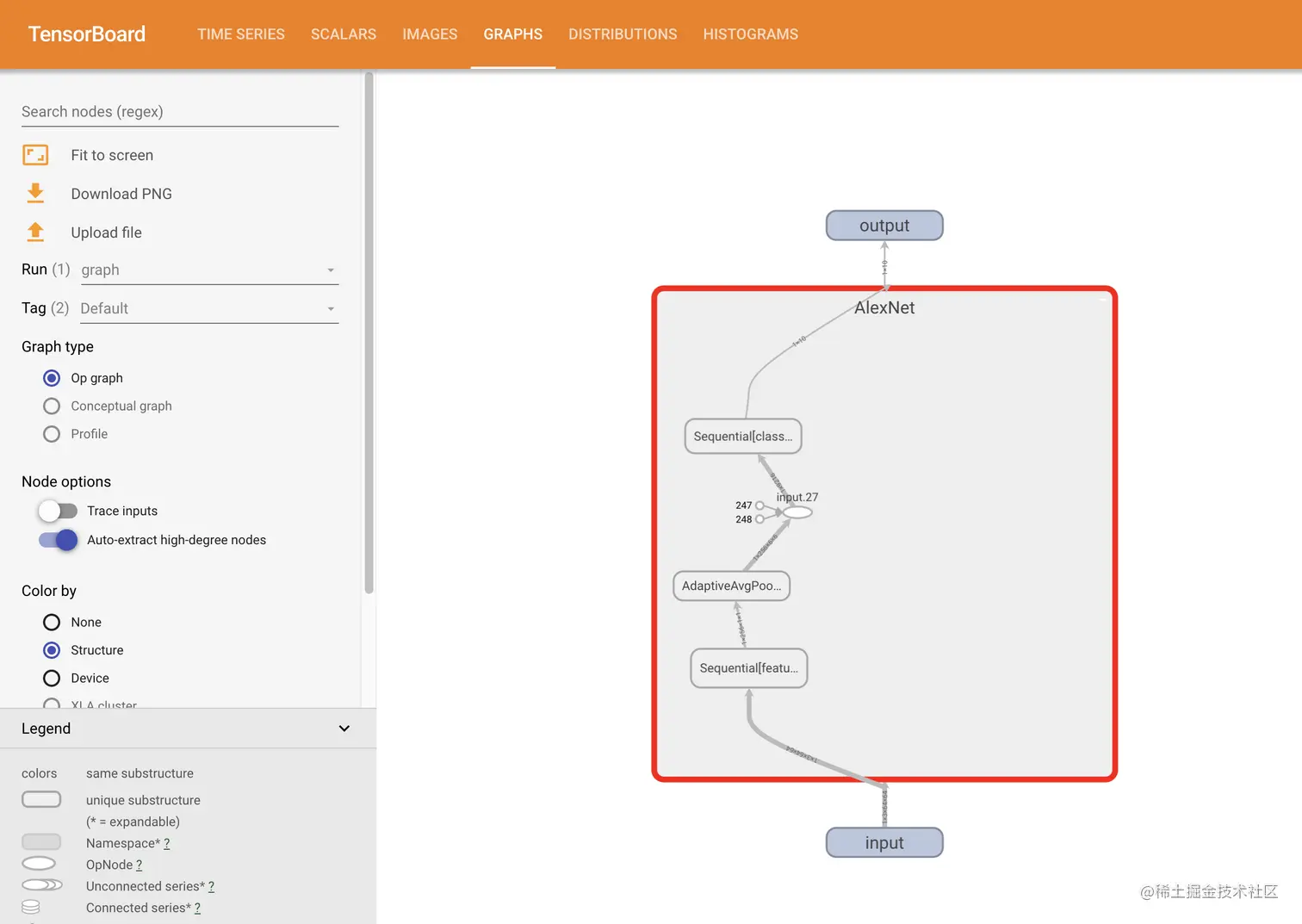Toggle Trace inputs switch
Screen dimensions: 1302x924
(58, 511)
